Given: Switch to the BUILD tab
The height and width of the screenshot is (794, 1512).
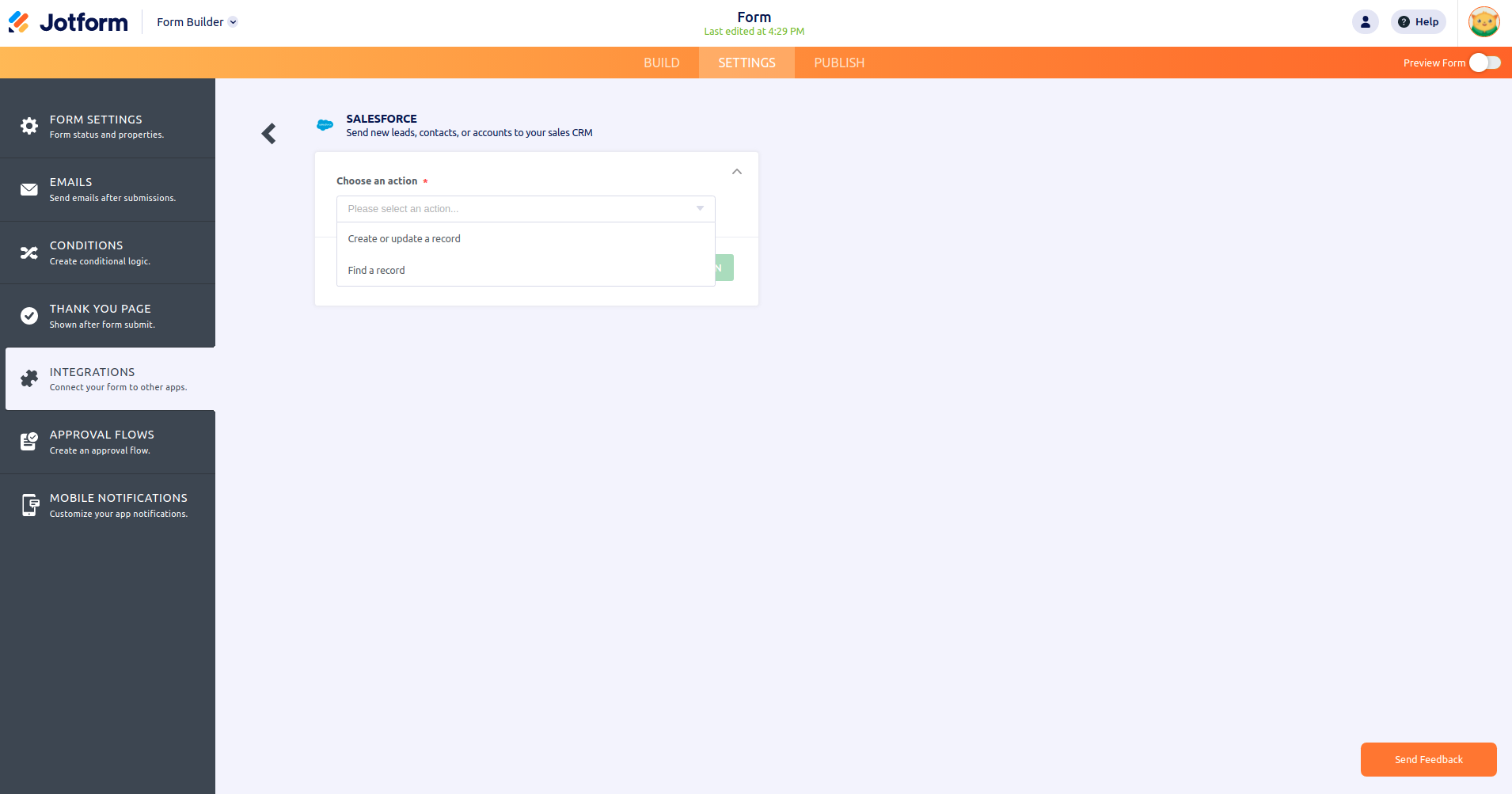Looking at the screenshot, I should tap(661, 63).
